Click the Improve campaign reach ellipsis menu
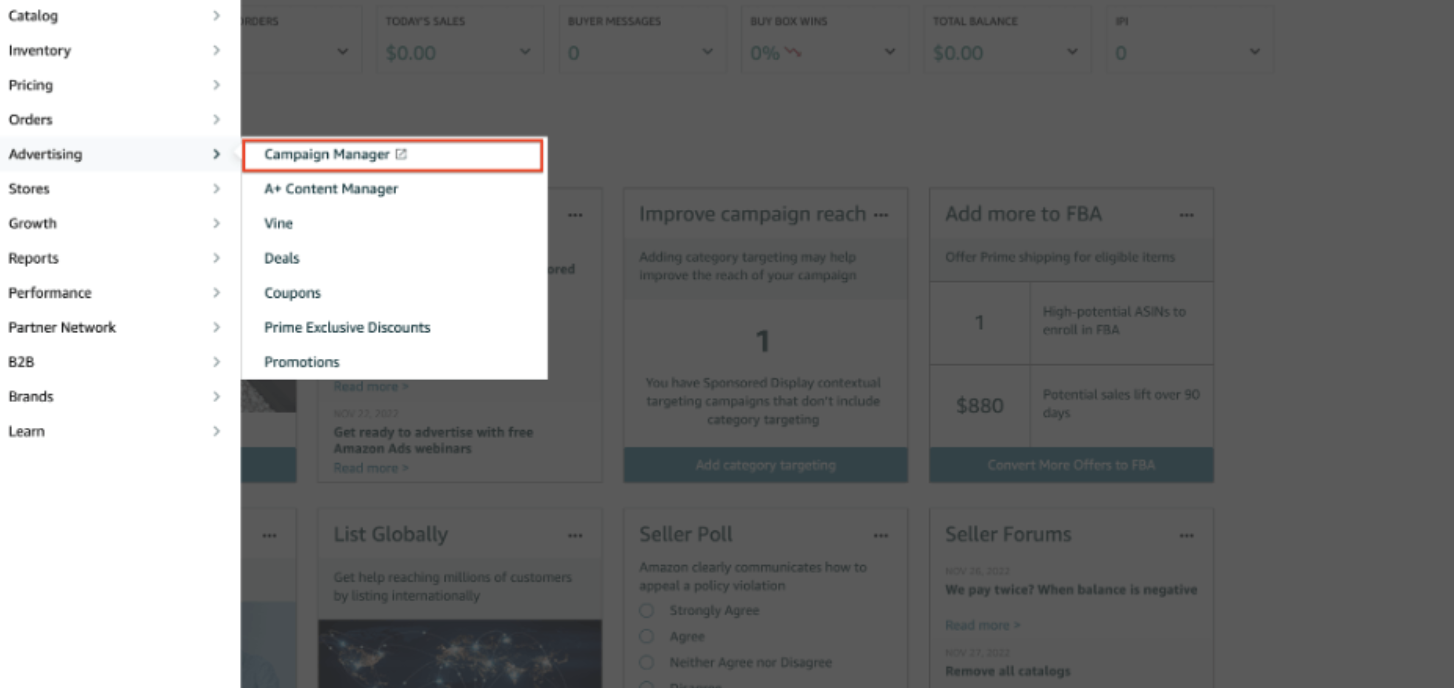The height and width of the screenshot is (688, 1454). point(880,215)
